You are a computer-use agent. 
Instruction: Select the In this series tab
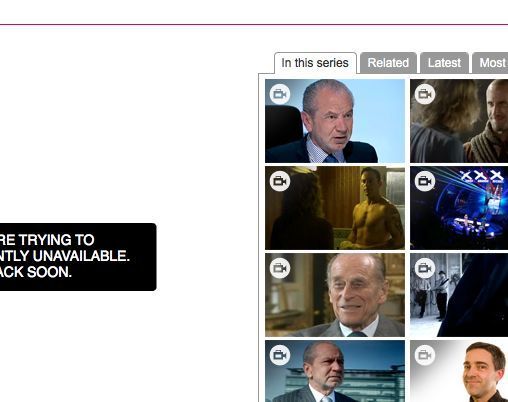(x=315, y=63)
